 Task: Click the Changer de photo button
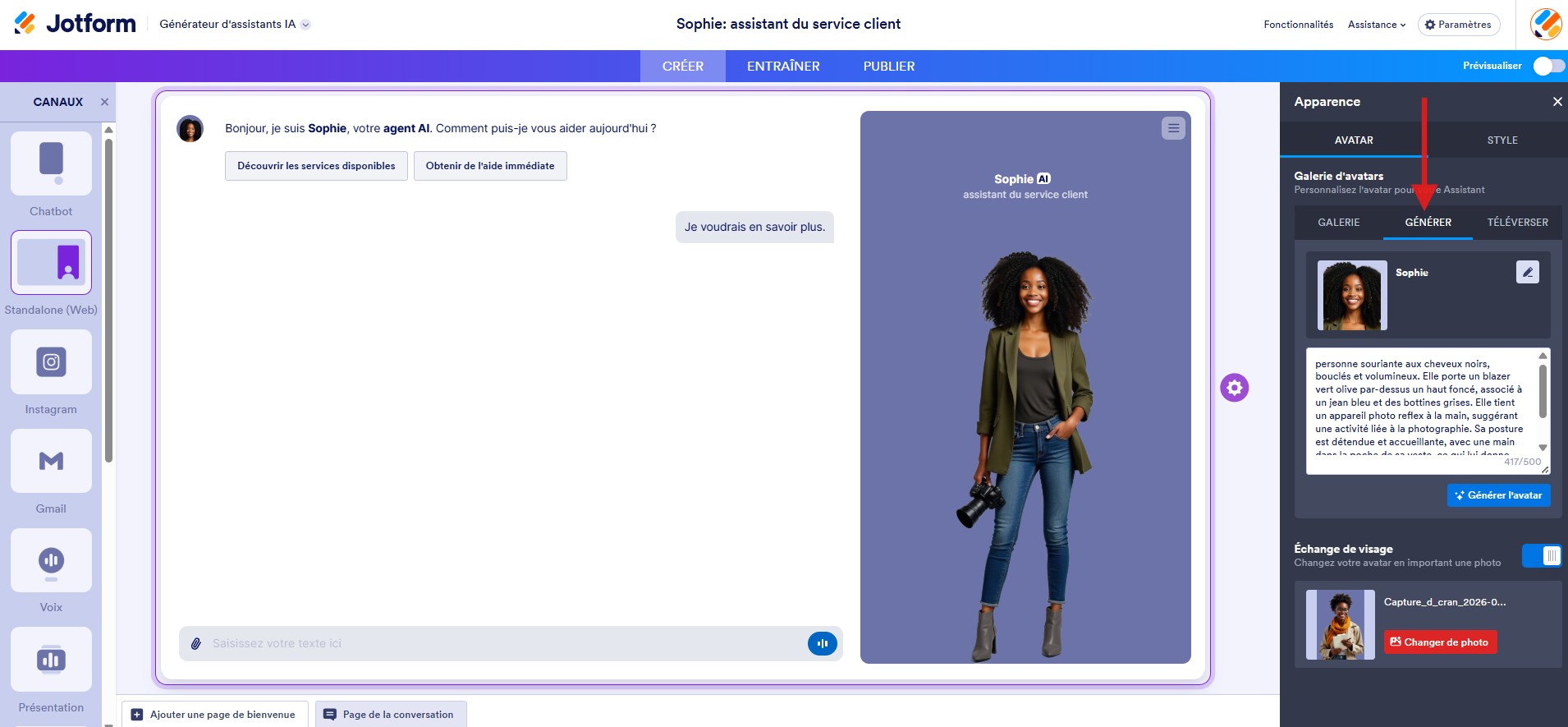(x=1440, y=642)
